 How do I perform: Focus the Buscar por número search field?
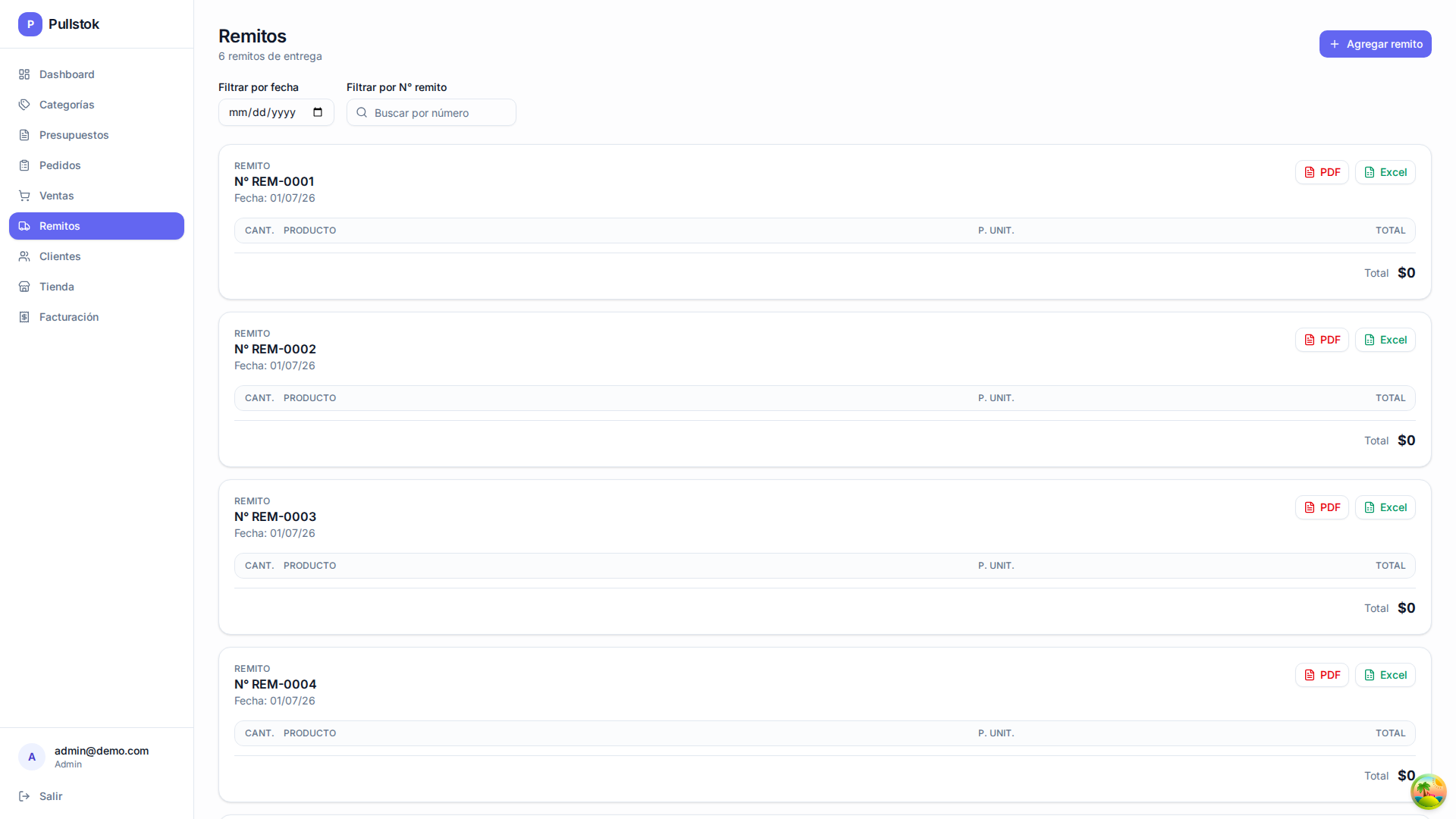(x=431, y=112)
